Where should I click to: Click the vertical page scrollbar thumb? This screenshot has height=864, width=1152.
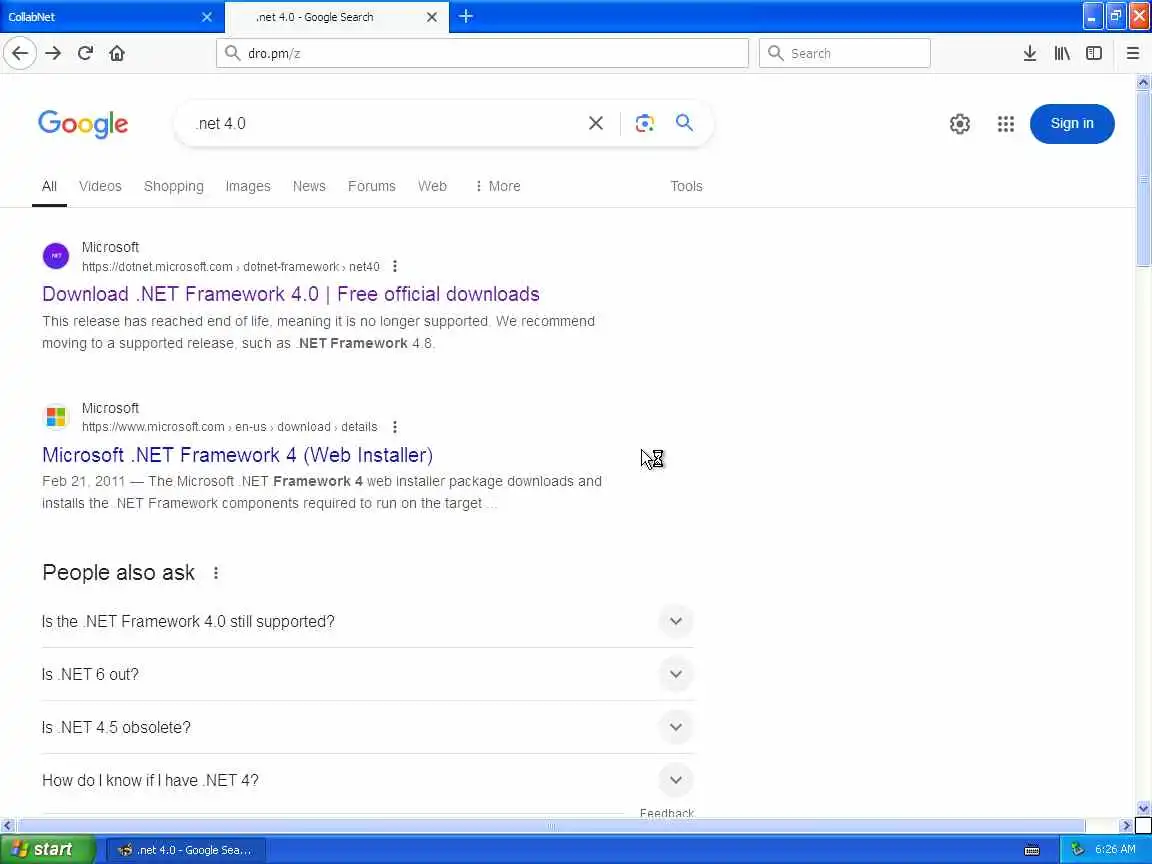point(1143,179)
